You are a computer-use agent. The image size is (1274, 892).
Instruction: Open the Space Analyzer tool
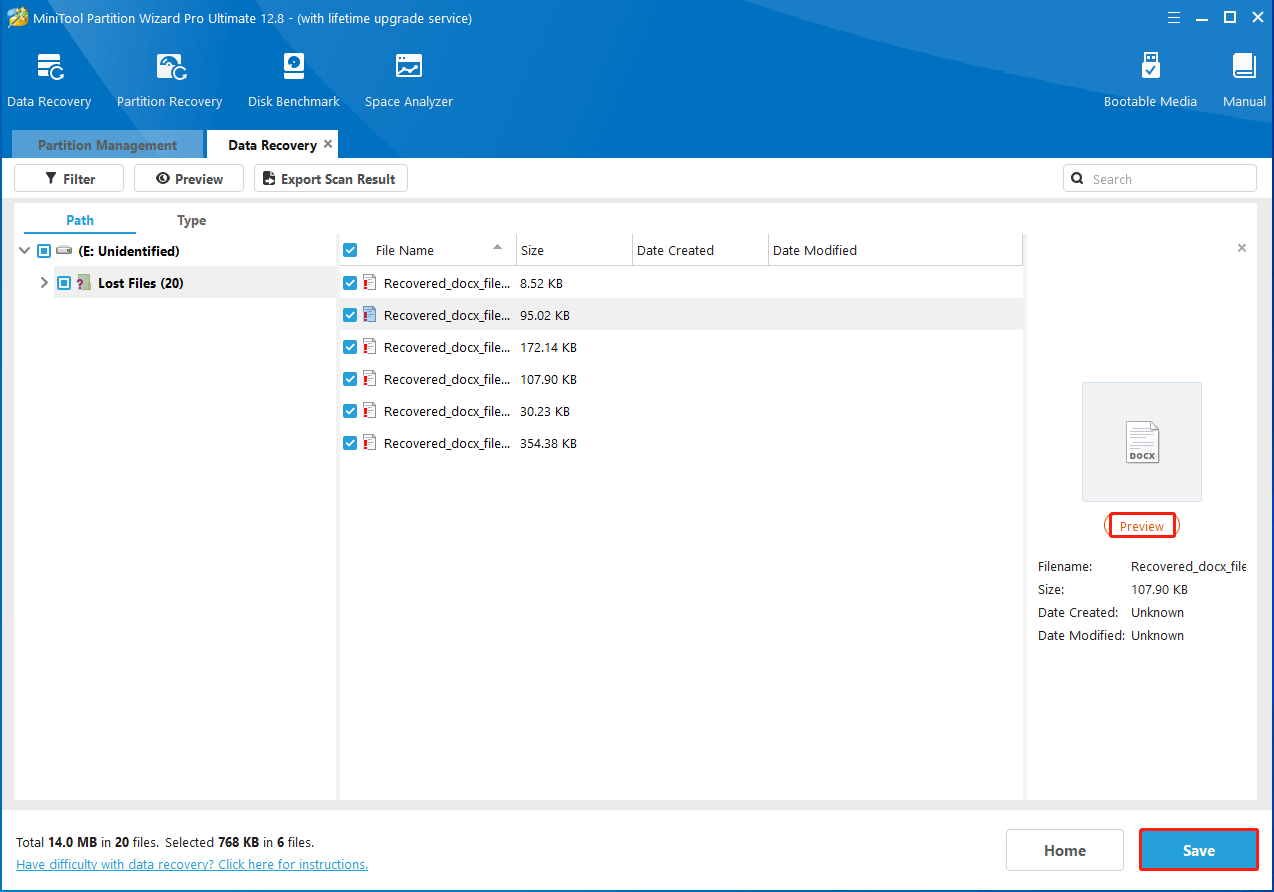pyautogui.click(x=408, y=68)
